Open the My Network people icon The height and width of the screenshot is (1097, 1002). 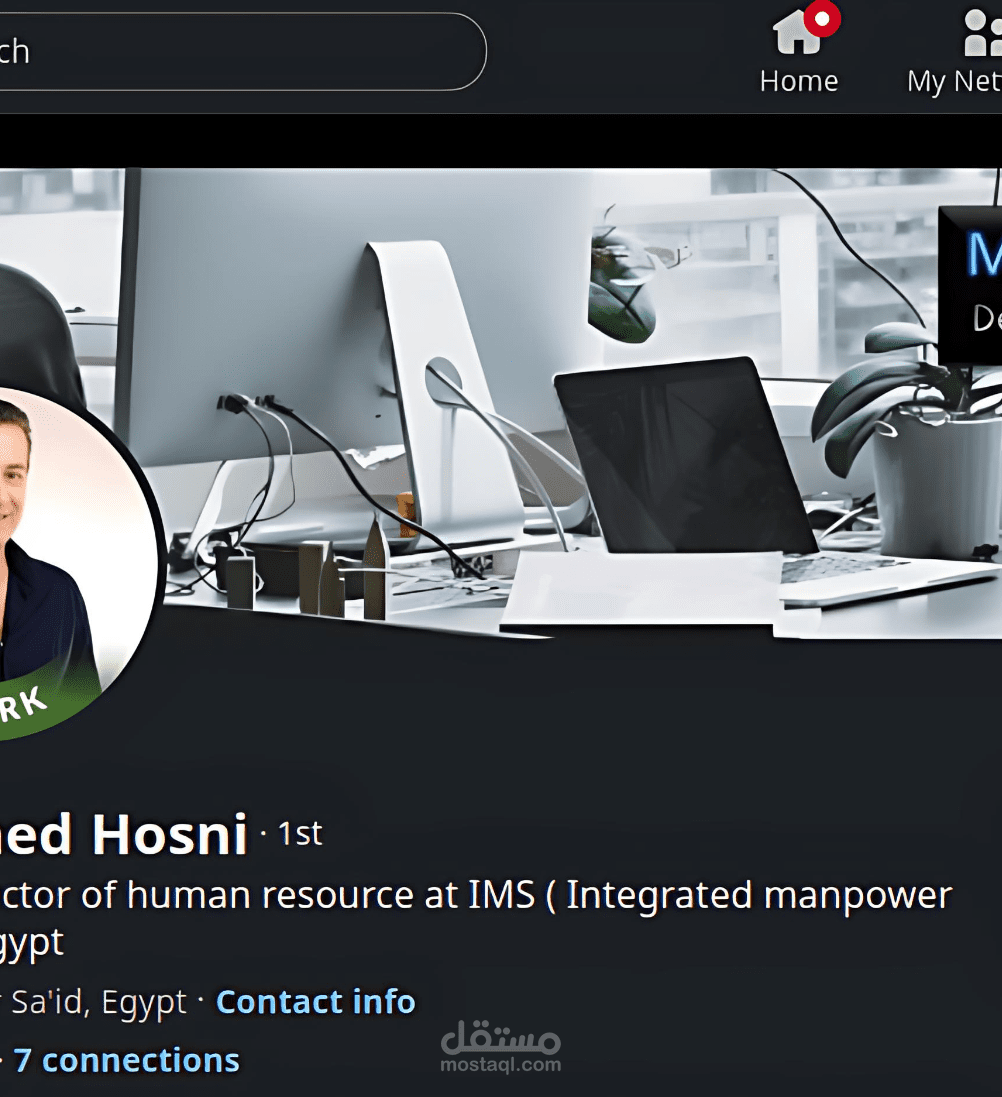[983, 32]
